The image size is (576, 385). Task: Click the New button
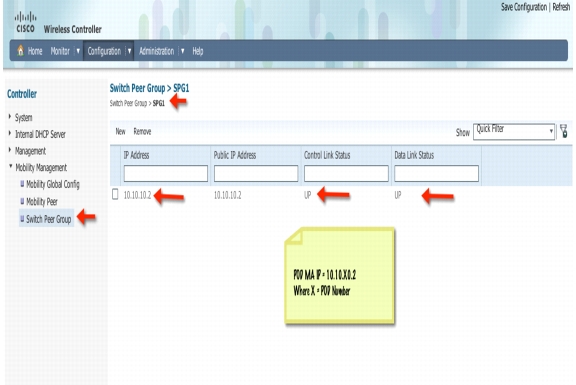point(120,131)
